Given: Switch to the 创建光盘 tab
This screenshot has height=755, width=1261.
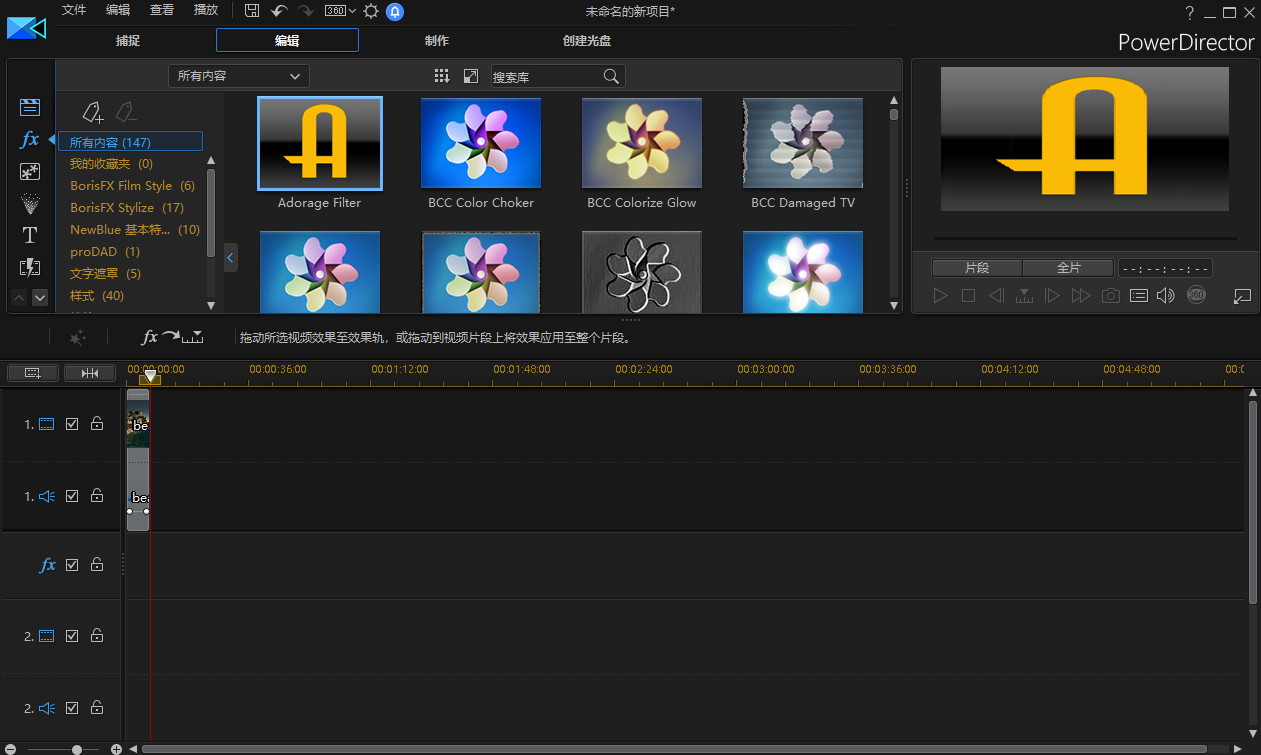Looking at the screenshot, I should tap(587, 41).
